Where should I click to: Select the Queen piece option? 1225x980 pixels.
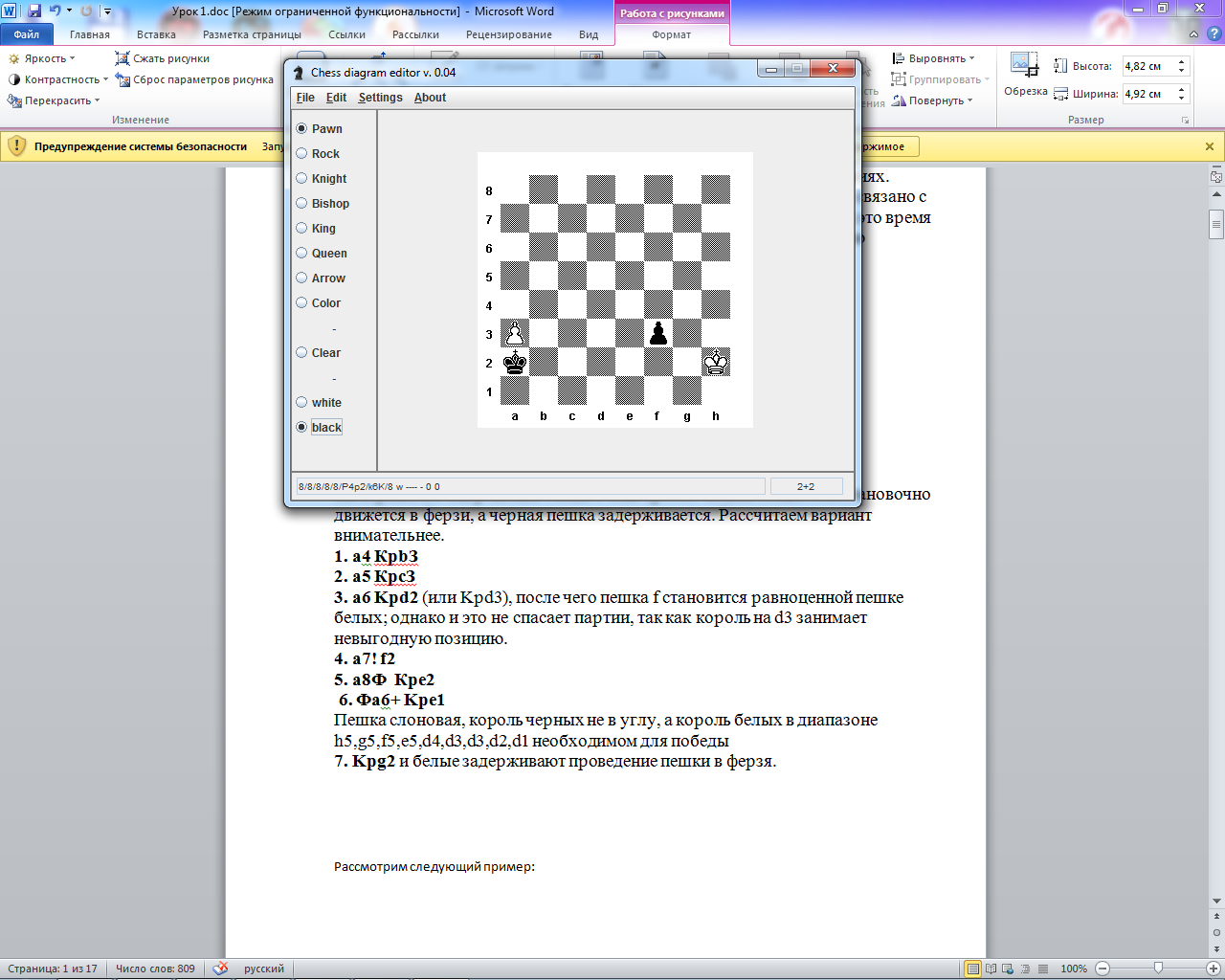[302, 254]
